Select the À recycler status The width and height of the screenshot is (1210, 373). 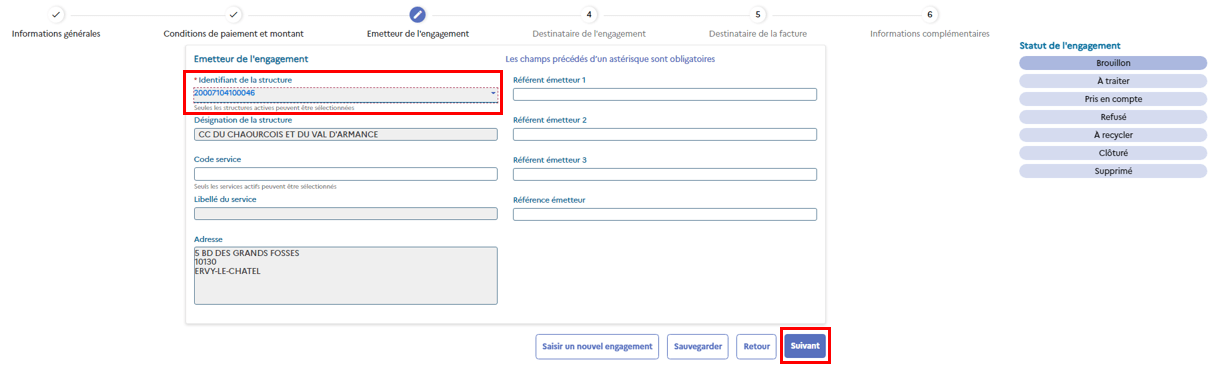1113,135
